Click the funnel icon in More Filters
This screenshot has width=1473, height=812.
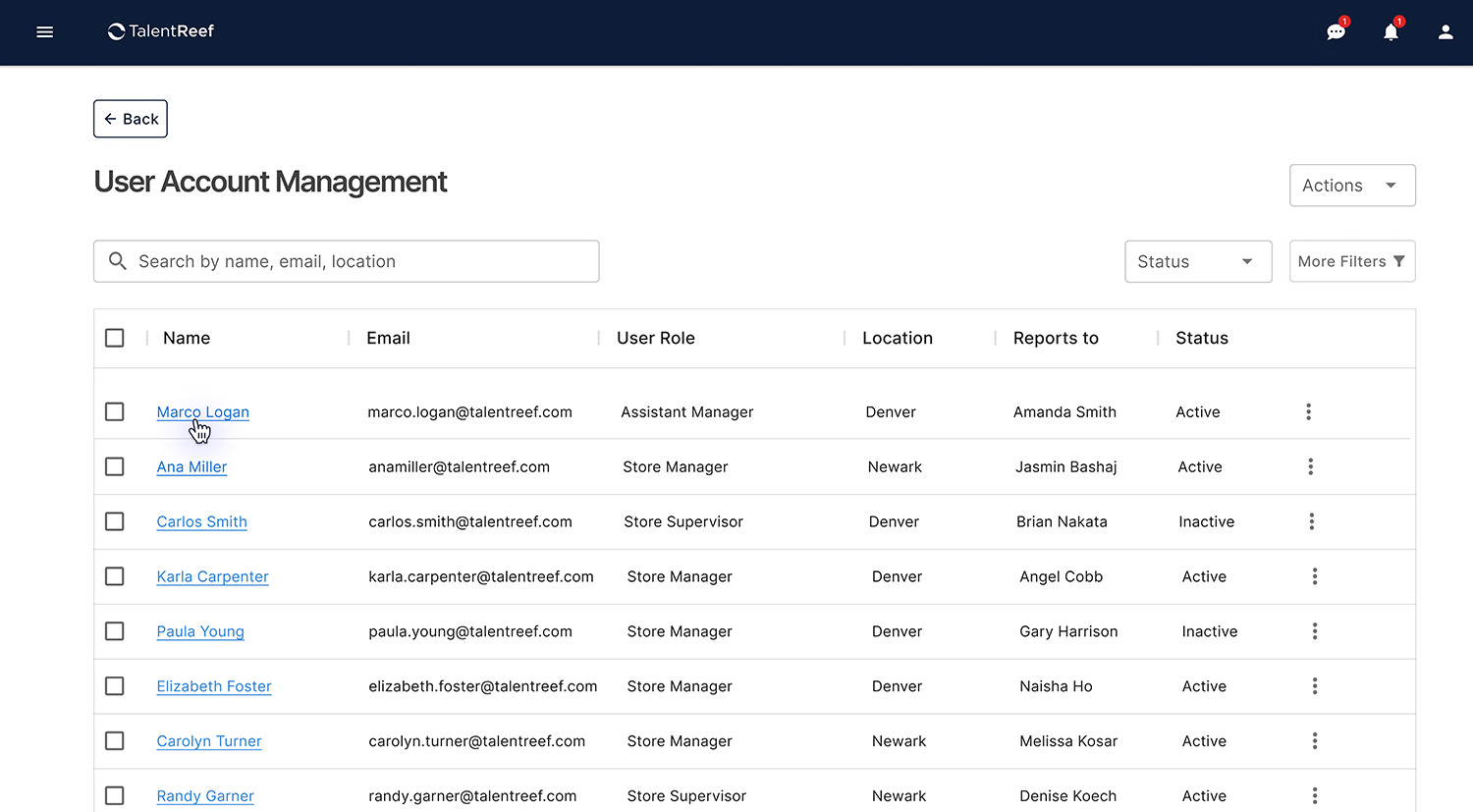coord(1399,261)
